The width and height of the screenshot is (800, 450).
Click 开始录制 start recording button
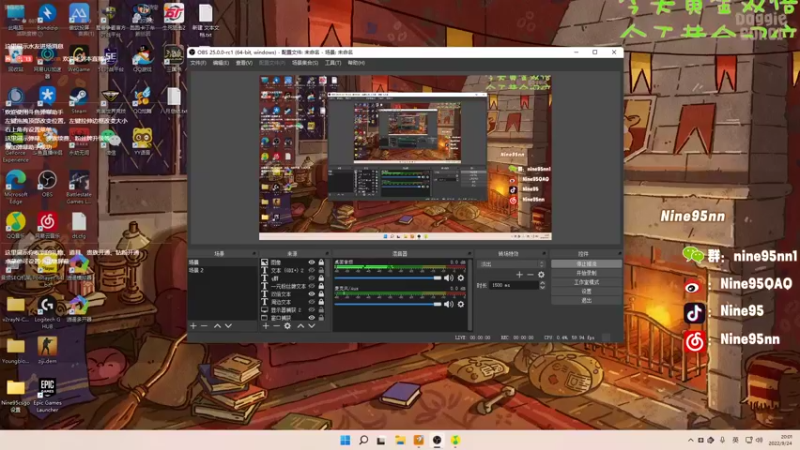click(x=586, y=273)
